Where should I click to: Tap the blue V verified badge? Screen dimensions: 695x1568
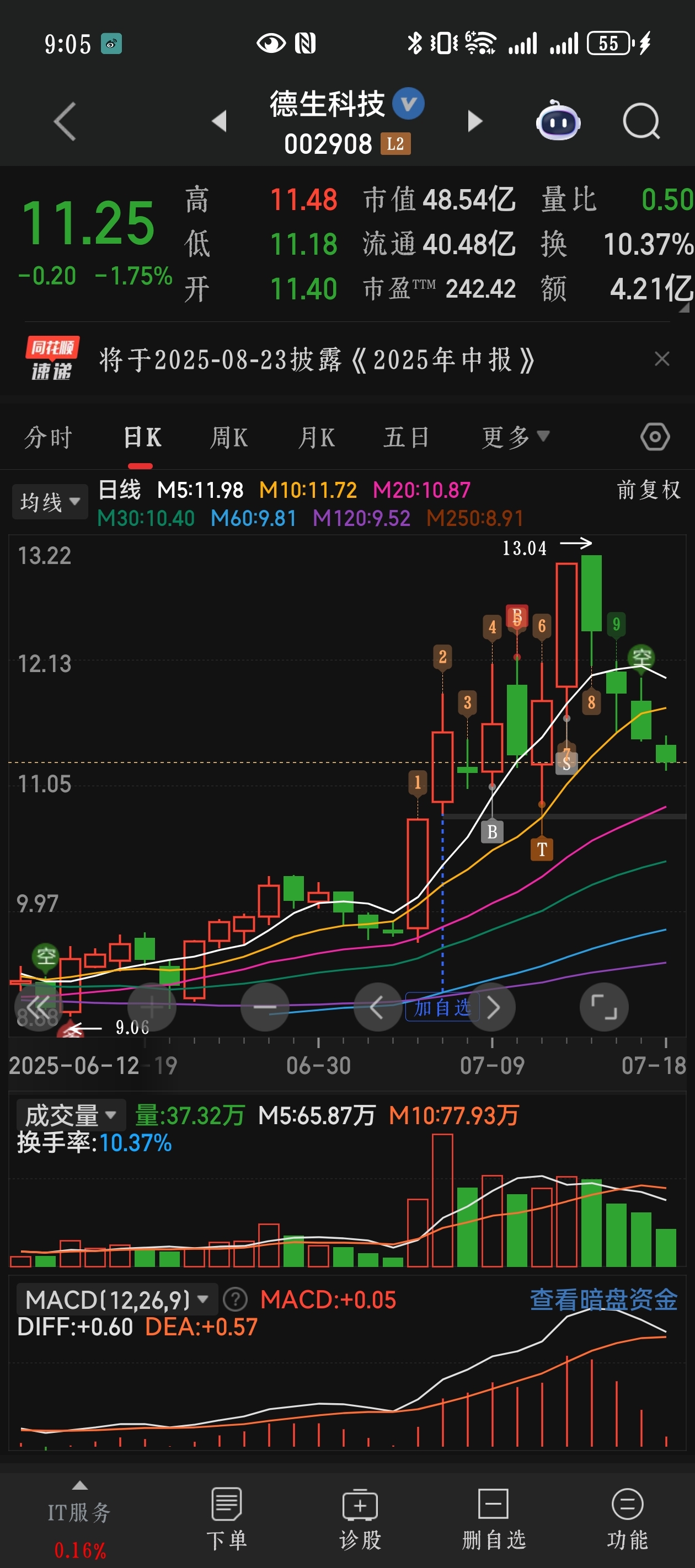coord(408,104)
